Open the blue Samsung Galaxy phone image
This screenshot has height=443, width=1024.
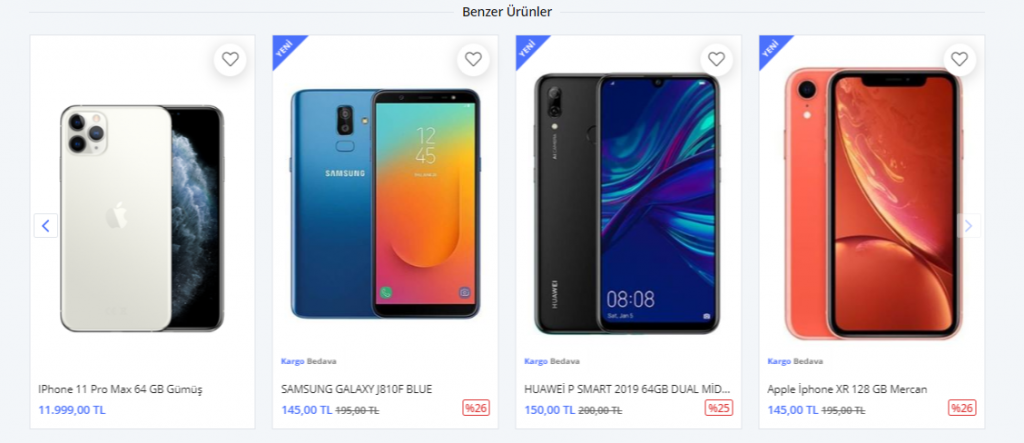click(385, 204)
